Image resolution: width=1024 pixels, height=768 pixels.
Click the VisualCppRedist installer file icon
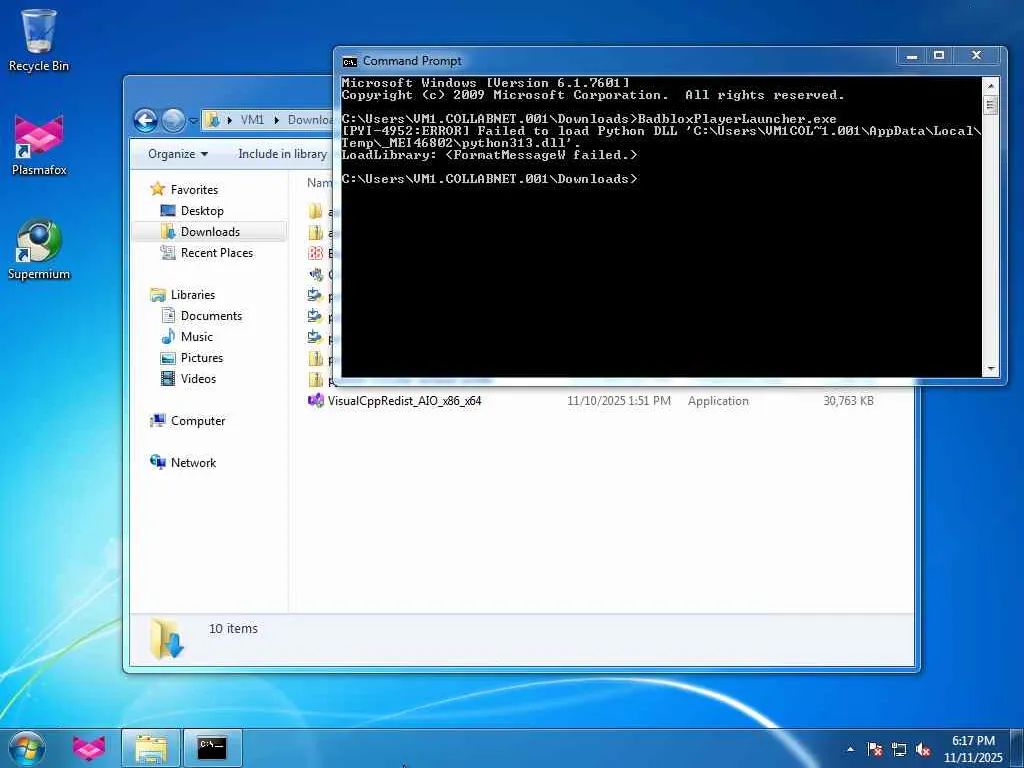tap(315, 400)
